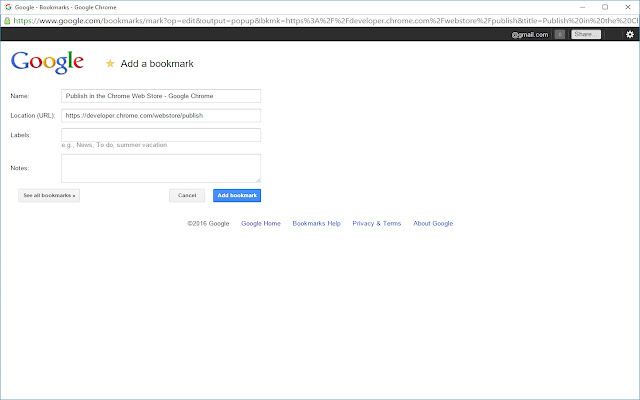Click the Google logo
640x400 pixels.
pos(47,62)
